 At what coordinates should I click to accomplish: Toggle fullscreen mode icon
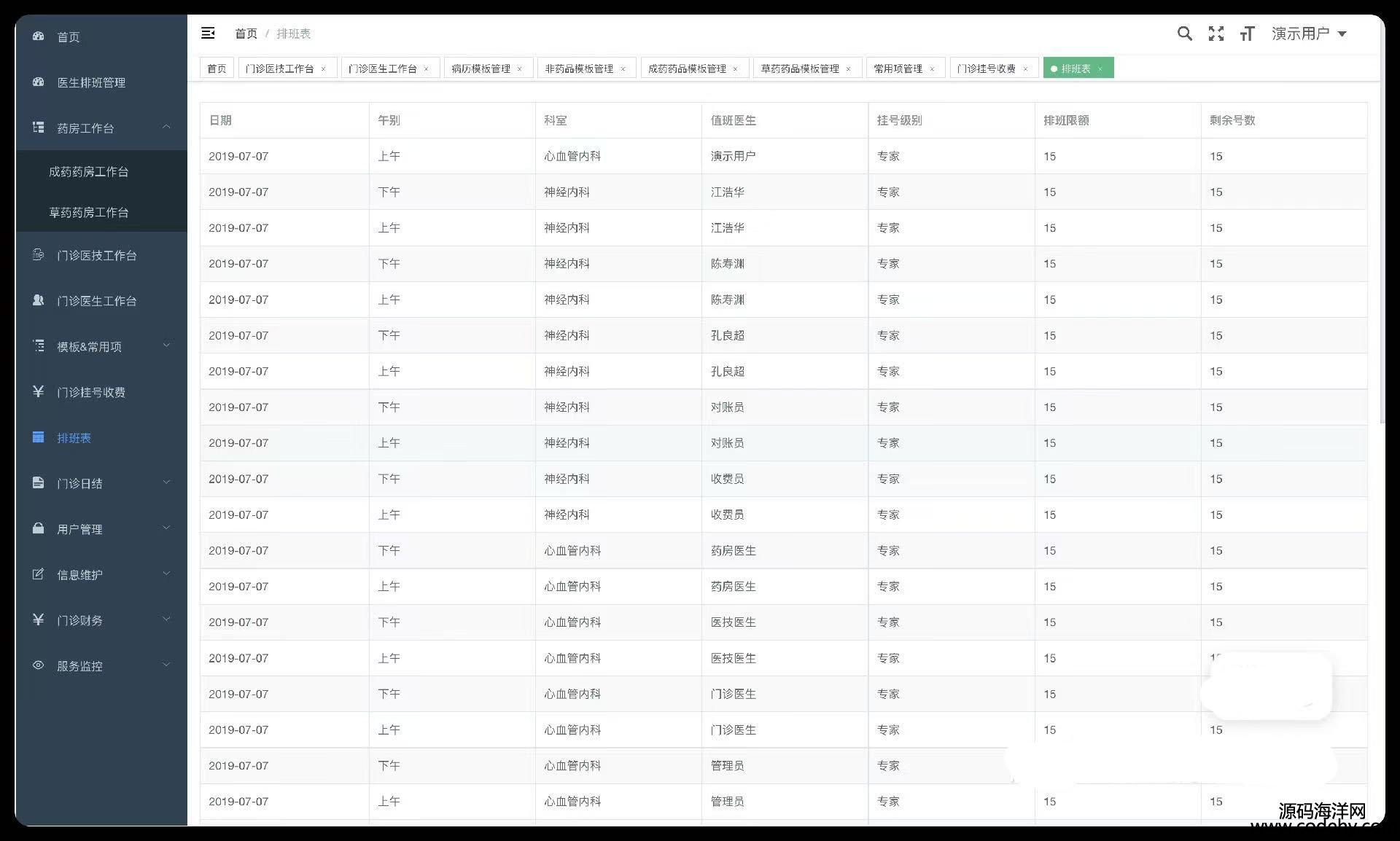(x=1216, y=34)
